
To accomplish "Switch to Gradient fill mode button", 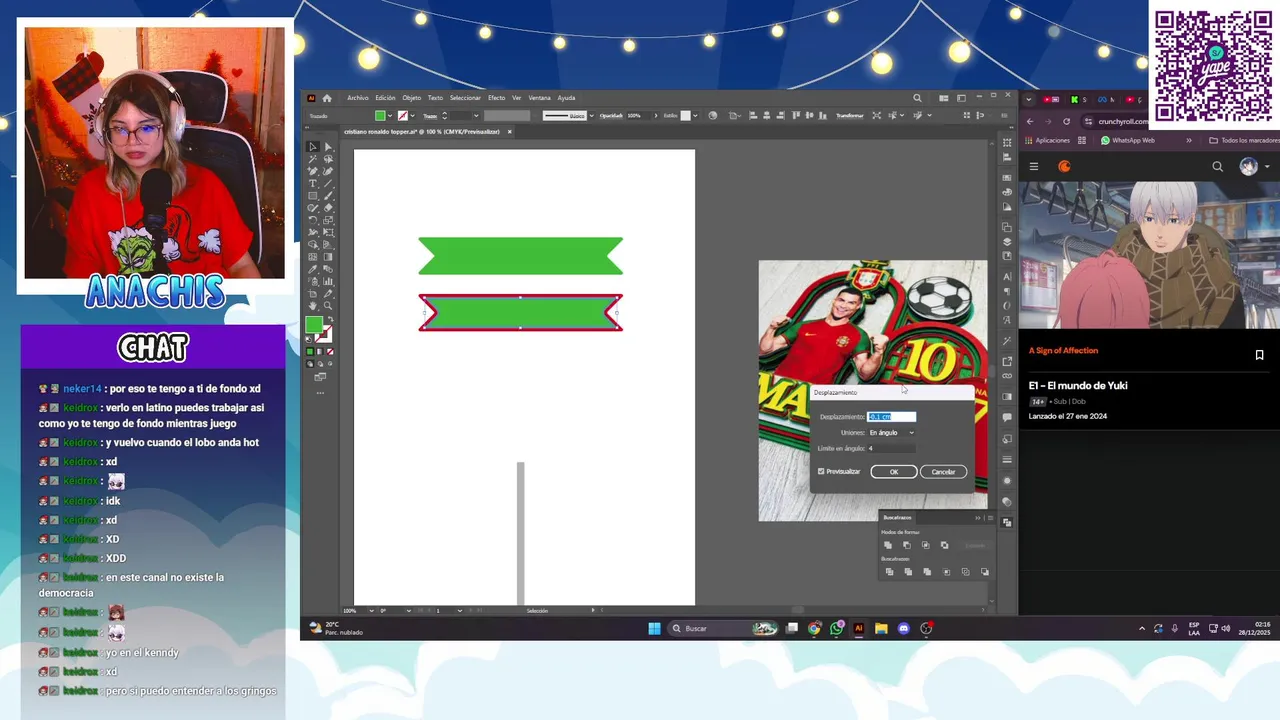I will (x=320, y=351).
